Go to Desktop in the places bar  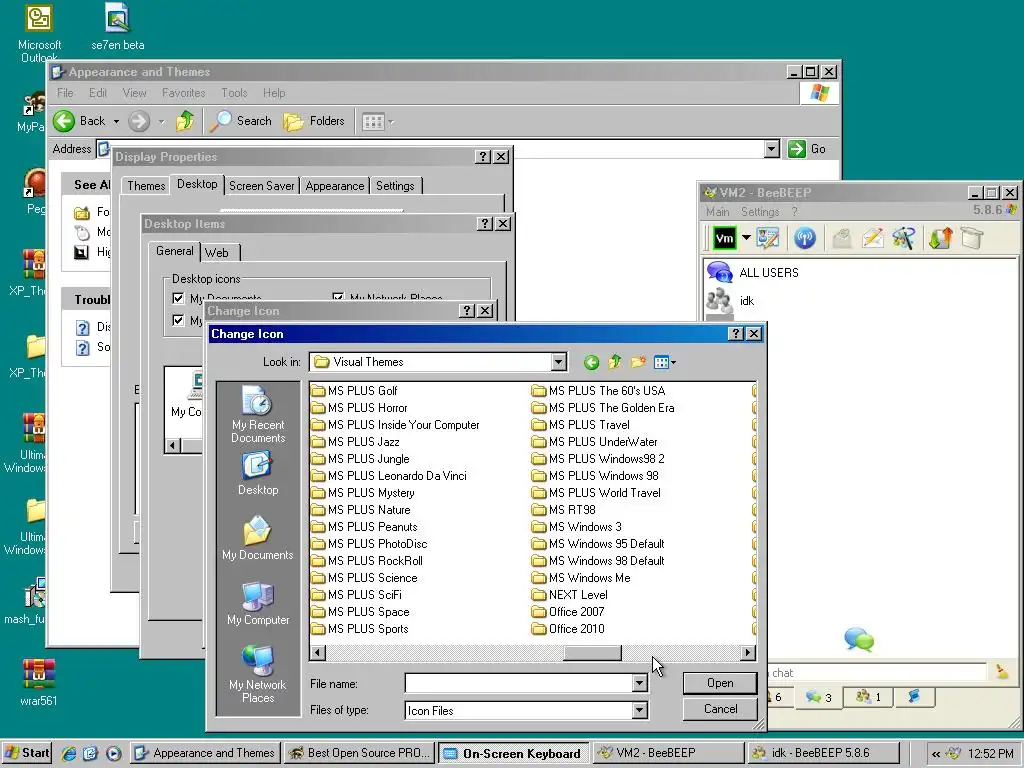[258, 474]
